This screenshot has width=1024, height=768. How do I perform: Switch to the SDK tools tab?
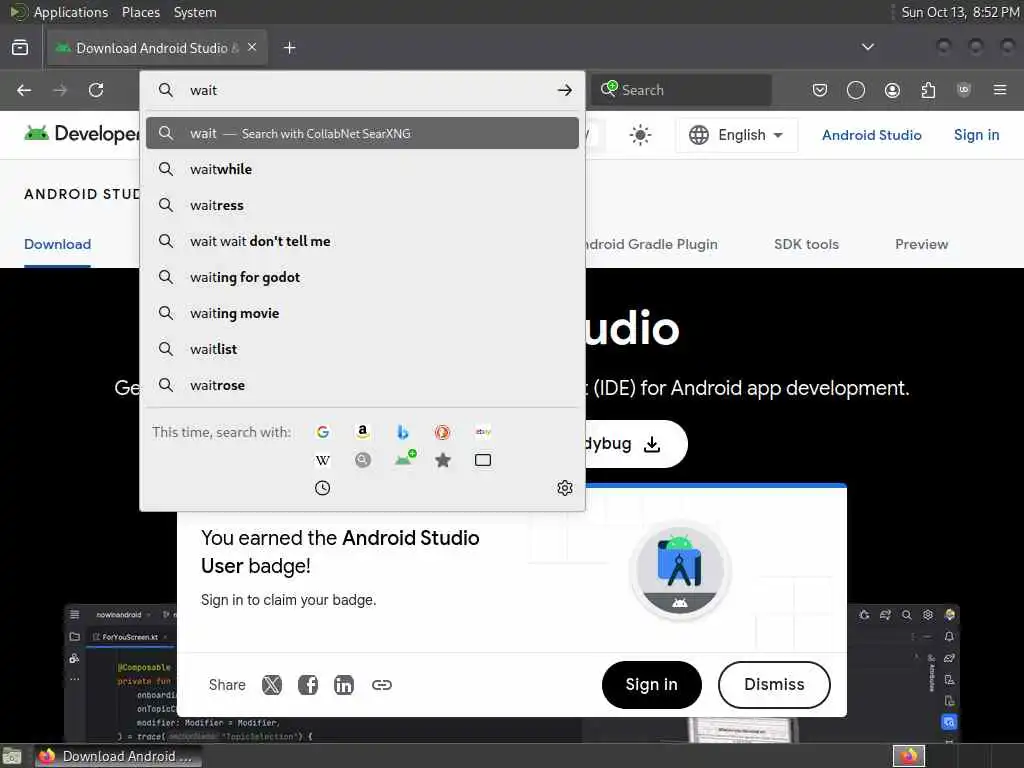point(806,244)
